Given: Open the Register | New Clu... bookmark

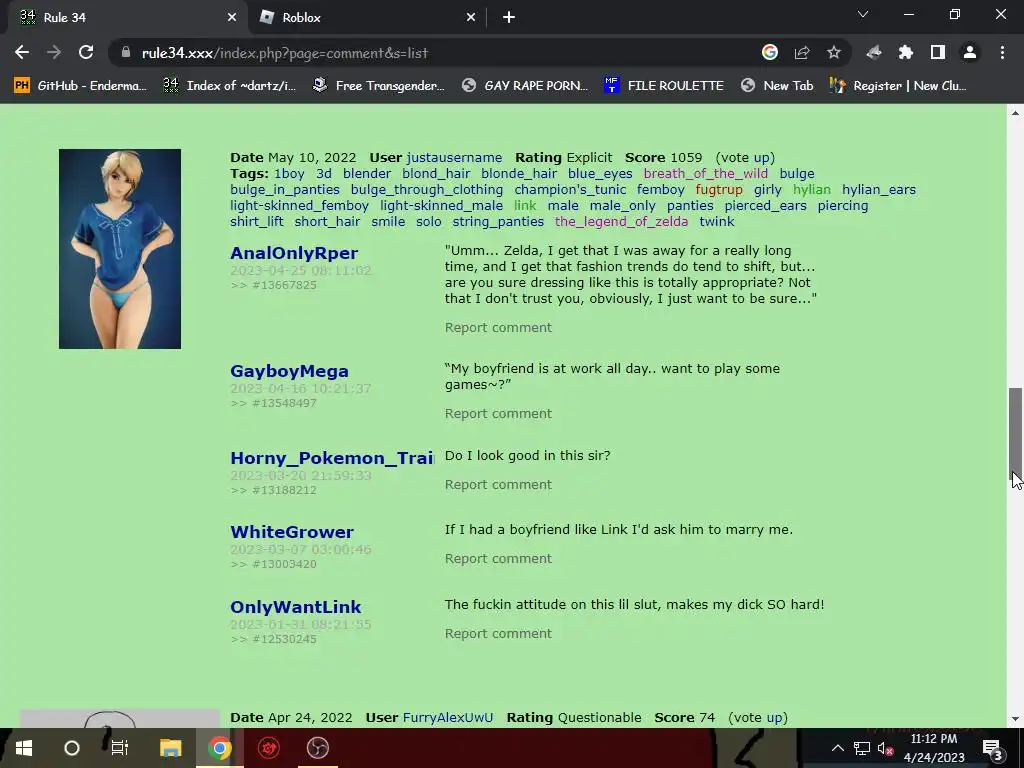Looking at the screenshot, I should [x=898, y=86].
